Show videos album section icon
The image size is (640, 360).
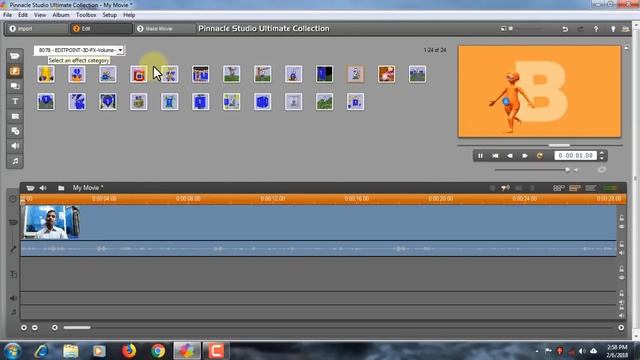click(15, 56)
